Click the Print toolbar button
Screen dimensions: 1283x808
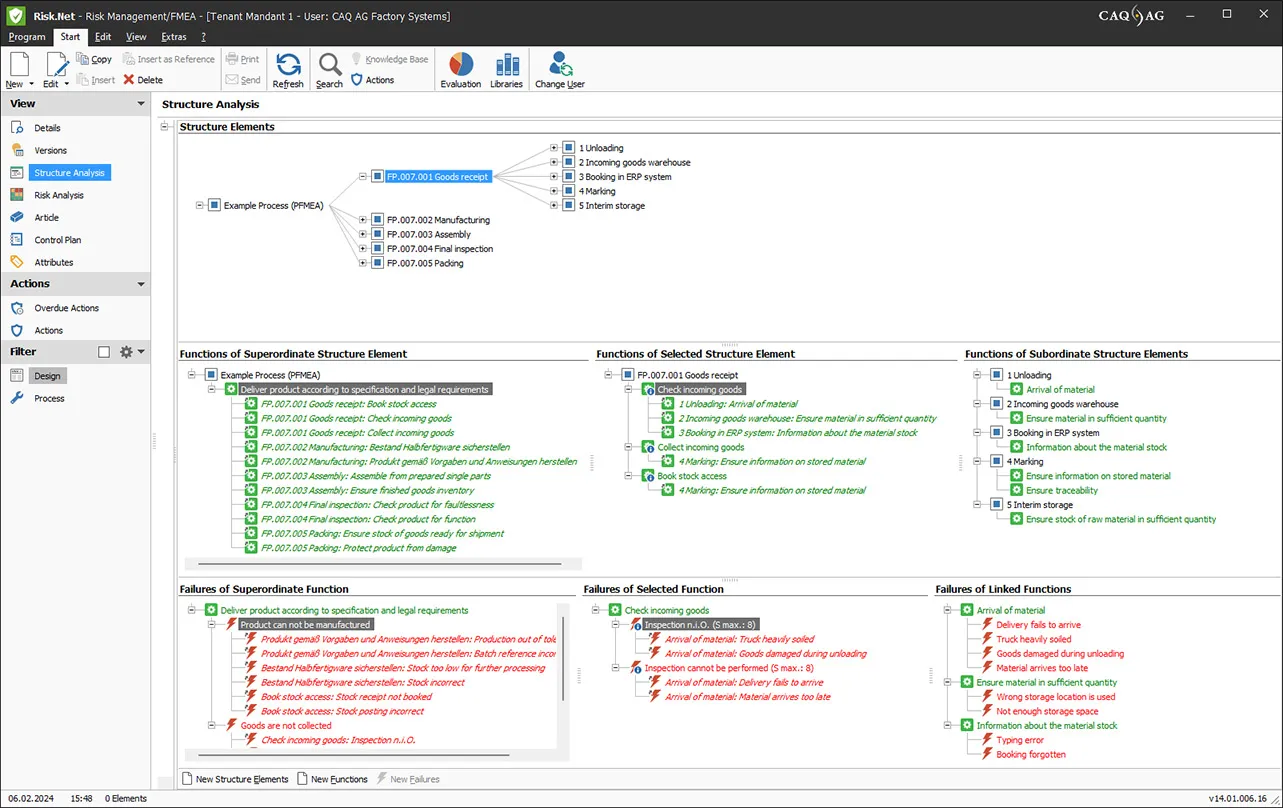pyautogui.click(x=243, y=59)
